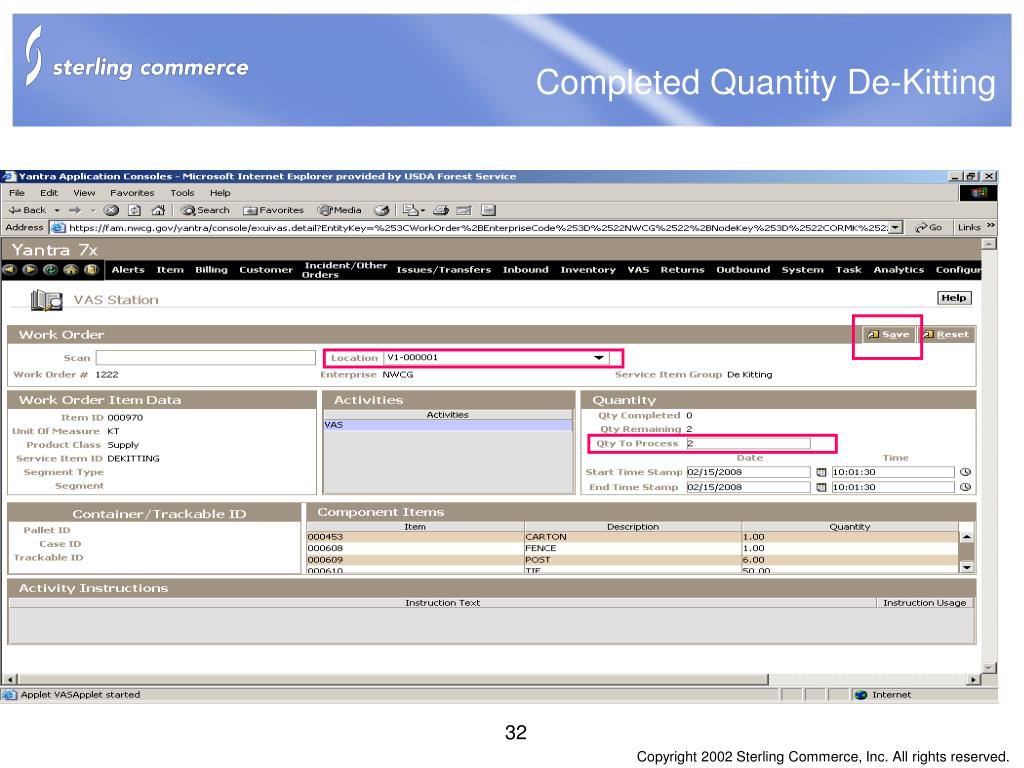Open the Task navigation menu
Viewport: 1024px width, 768px height.
[x=848, y=270]
